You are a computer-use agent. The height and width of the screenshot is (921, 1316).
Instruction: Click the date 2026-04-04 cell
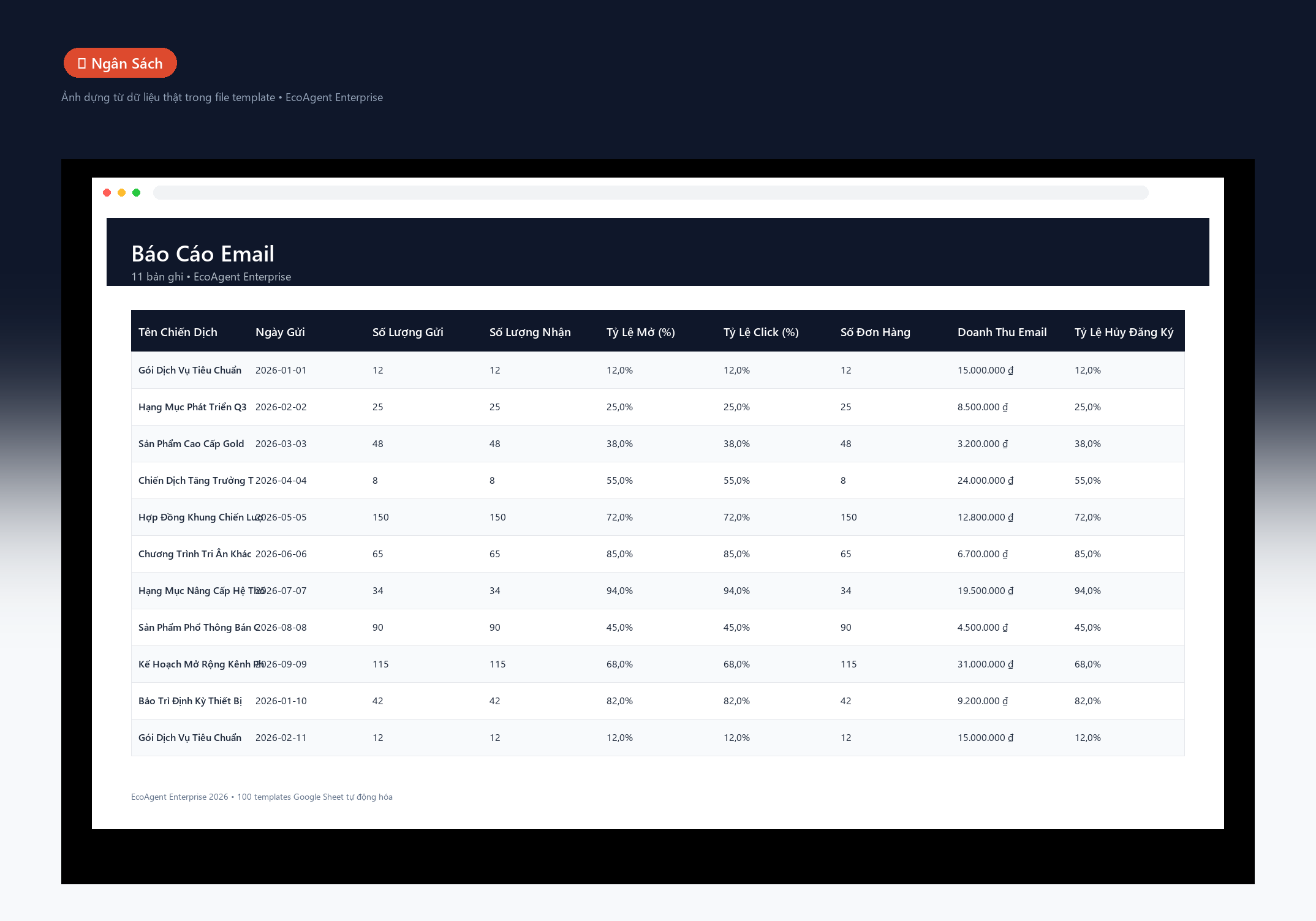tap(281, 481)
